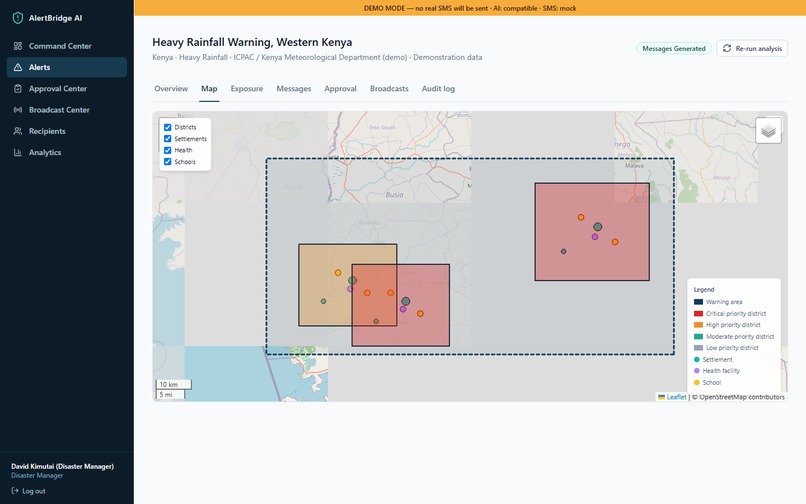Click Re-run analysis button

(752, 48)
